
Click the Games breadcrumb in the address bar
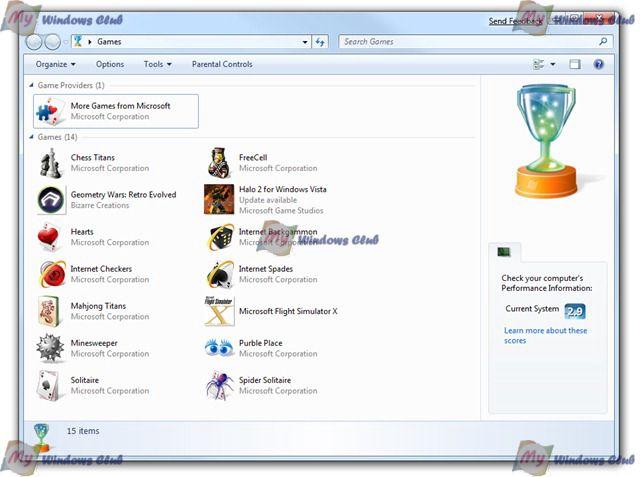109,42
